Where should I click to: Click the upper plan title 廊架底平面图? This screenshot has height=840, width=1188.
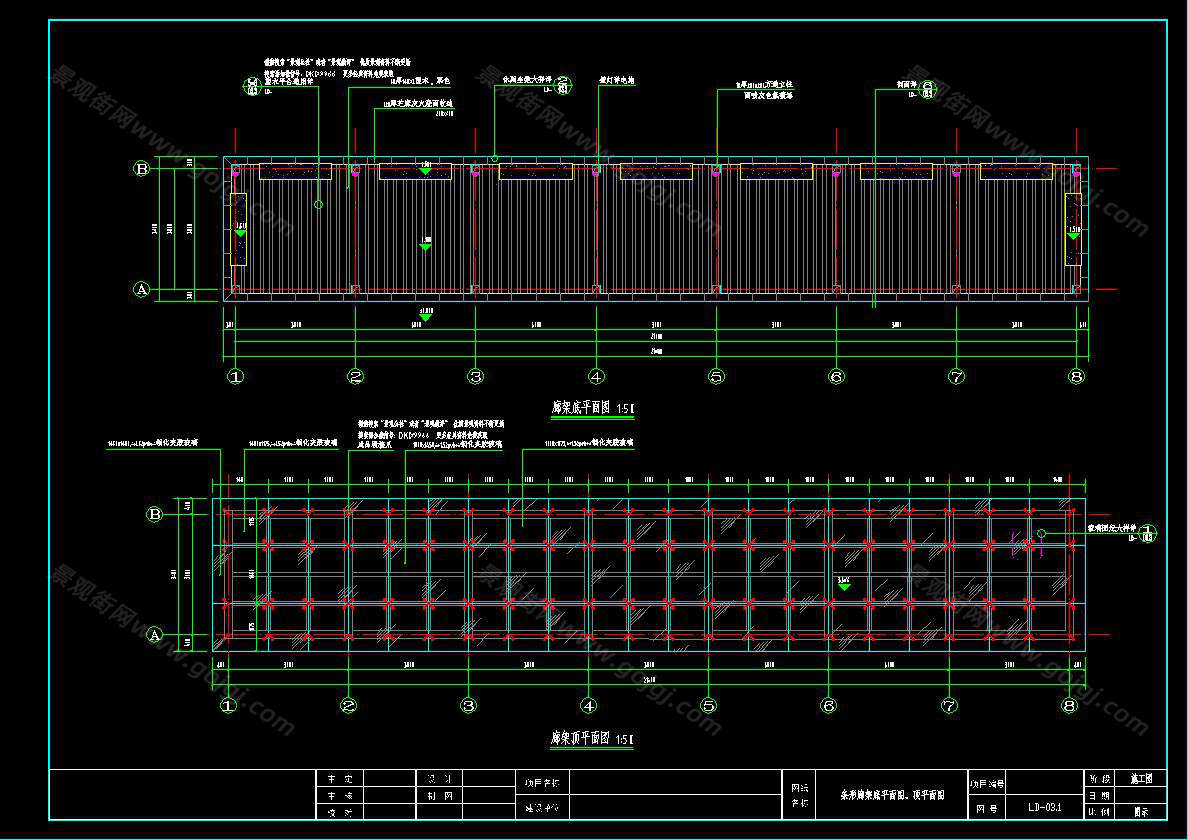tap(584, 408)
